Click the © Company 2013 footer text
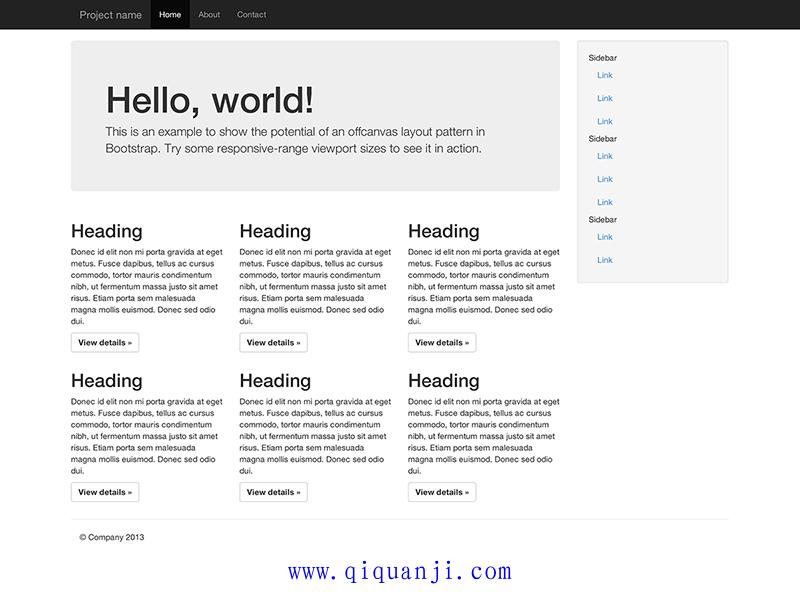This screenshot has width=800, height=600. pos(112,537)
